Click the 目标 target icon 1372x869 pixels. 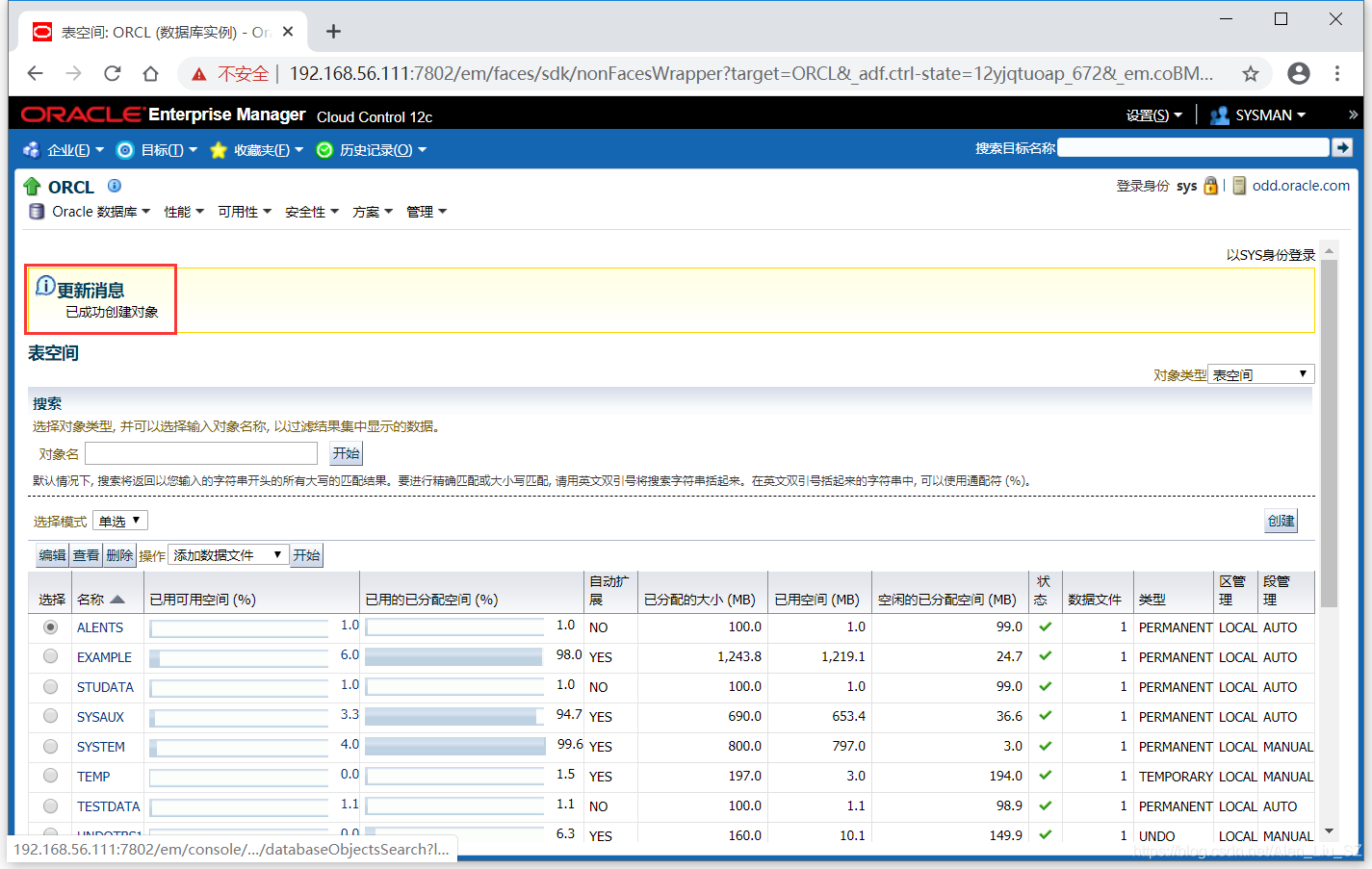coord(125,150)
